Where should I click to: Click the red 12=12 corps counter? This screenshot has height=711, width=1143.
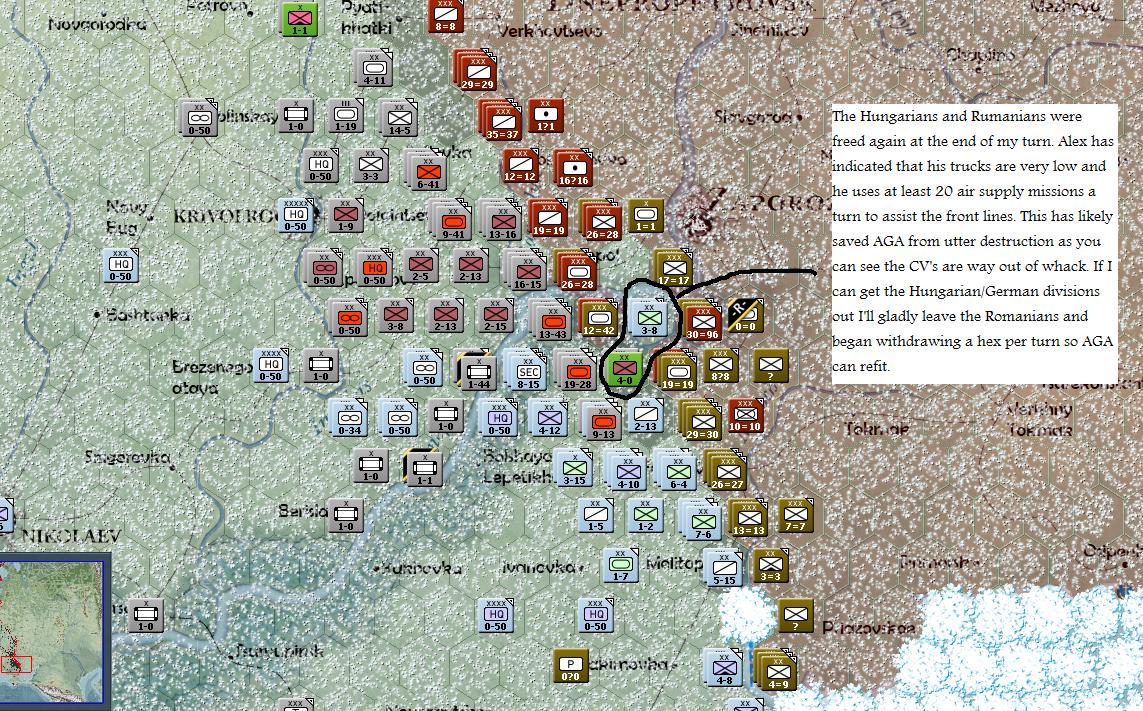click(x=520, y=166)
